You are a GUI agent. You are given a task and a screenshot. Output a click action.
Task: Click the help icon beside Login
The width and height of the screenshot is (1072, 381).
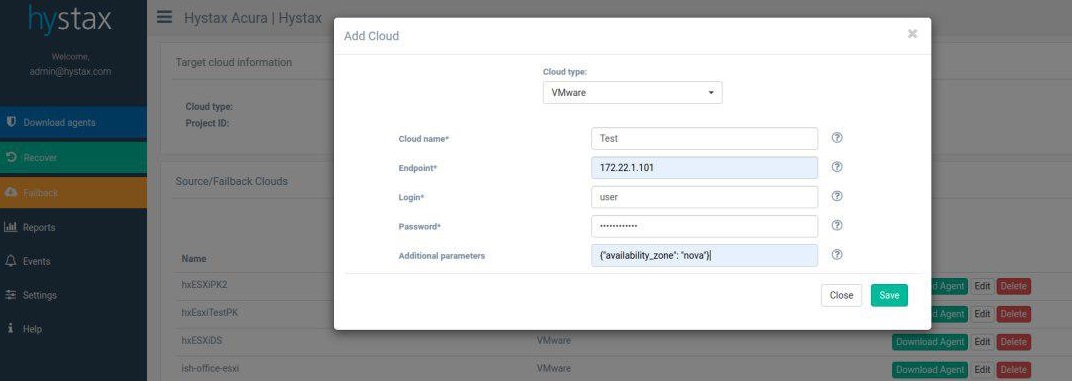[x=837, y=196]
